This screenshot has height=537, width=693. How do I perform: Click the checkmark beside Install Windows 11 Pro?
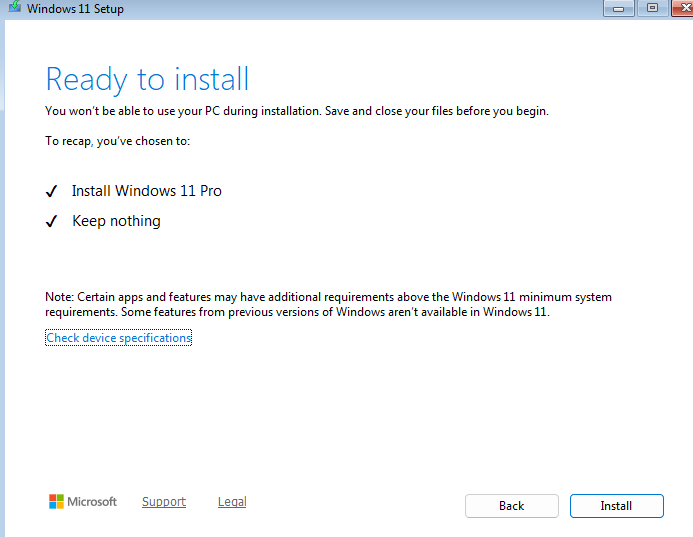[51, 191]
